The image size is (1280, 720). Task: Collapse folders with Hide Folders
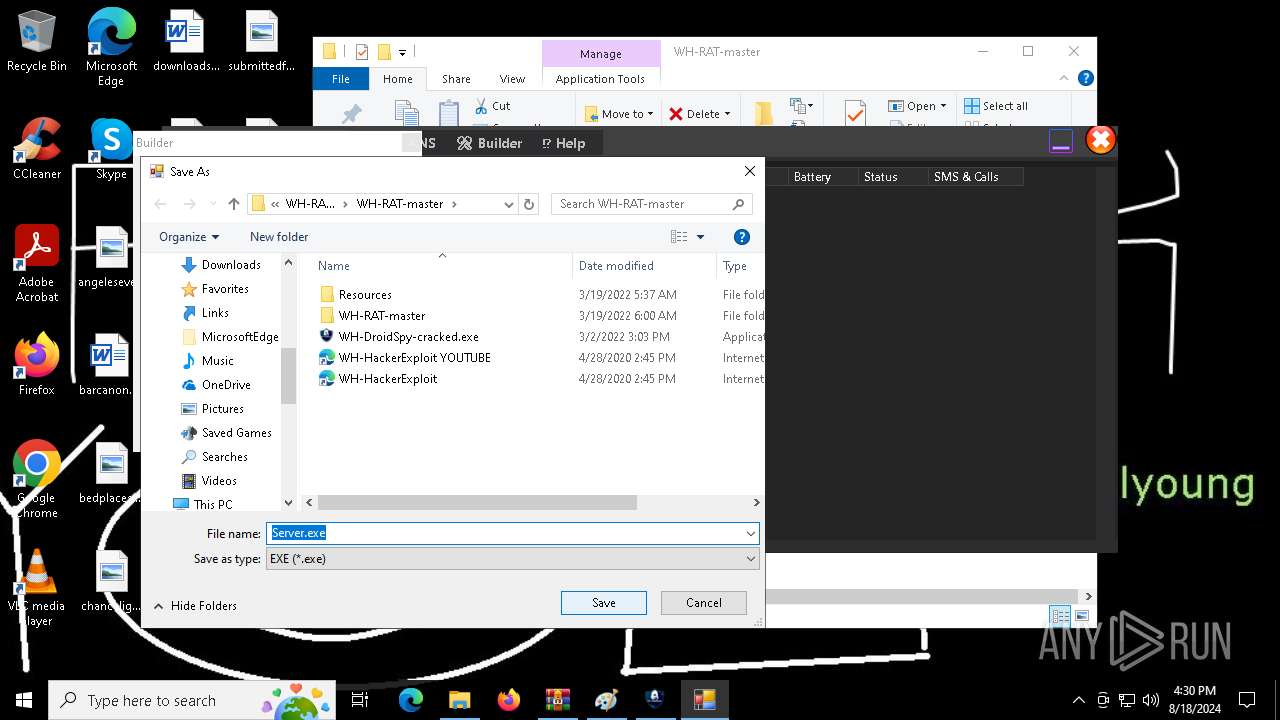195,606
